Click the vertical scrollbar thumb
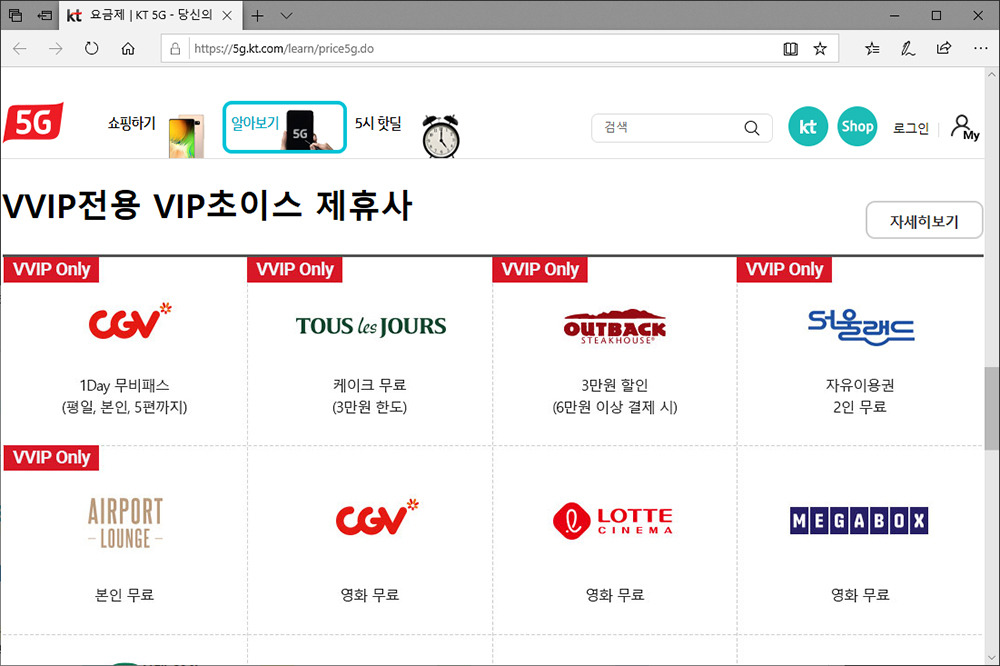 992,408
